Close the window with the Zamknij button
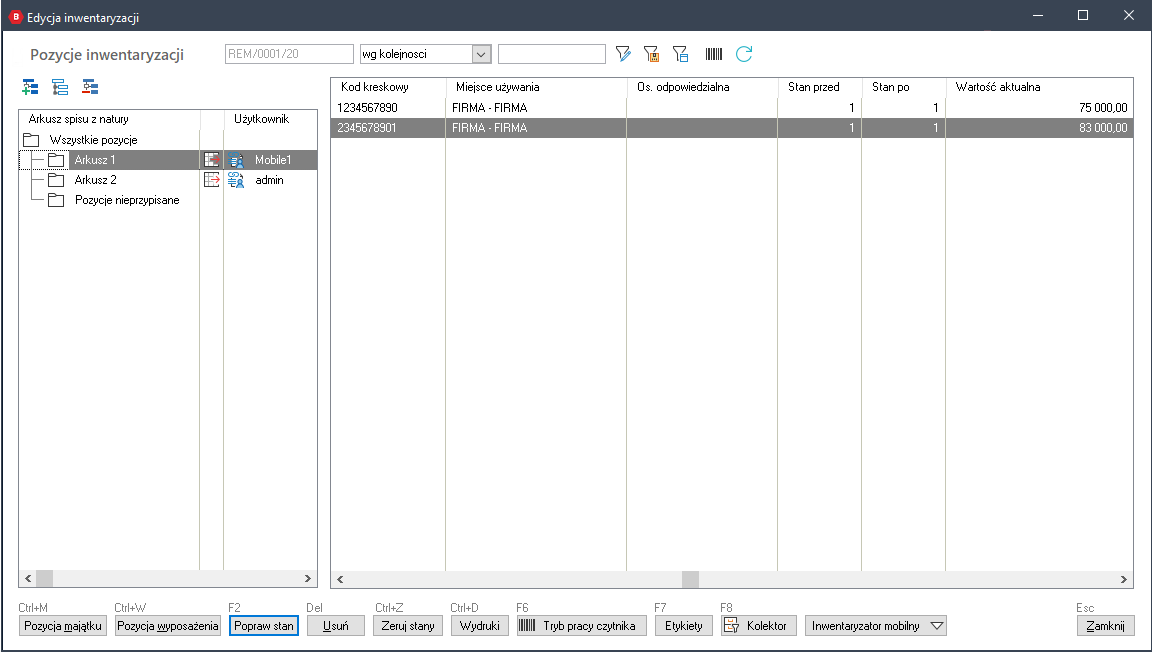The height and width of the screenshot is (652, 1152). [1106, 626]
